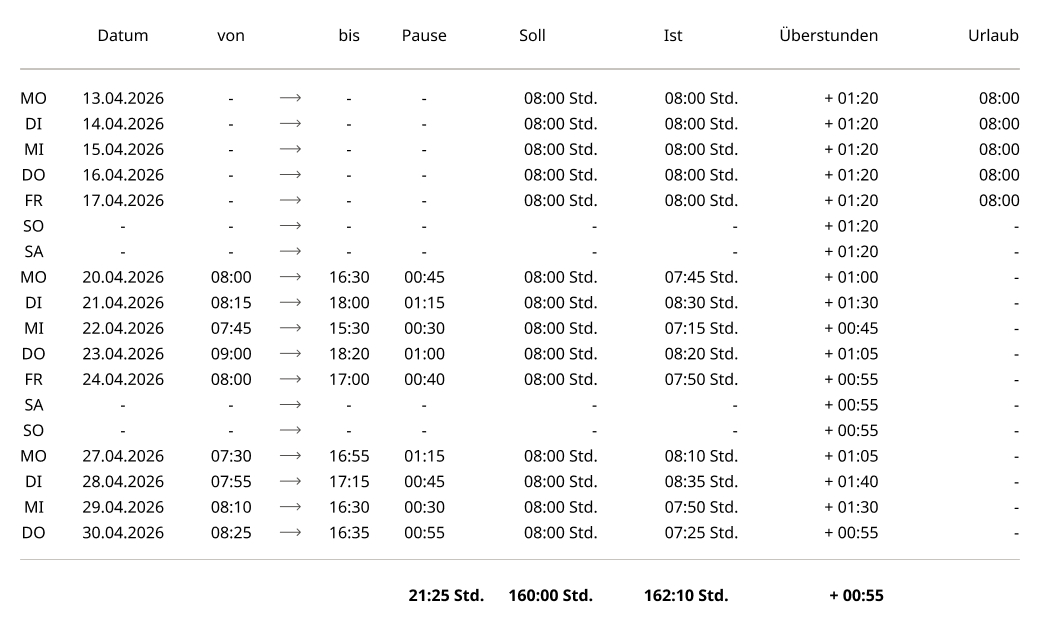The width and height of the screenshot is (1040, 630).
Task: Click the Pause column header
Action: 424,35
